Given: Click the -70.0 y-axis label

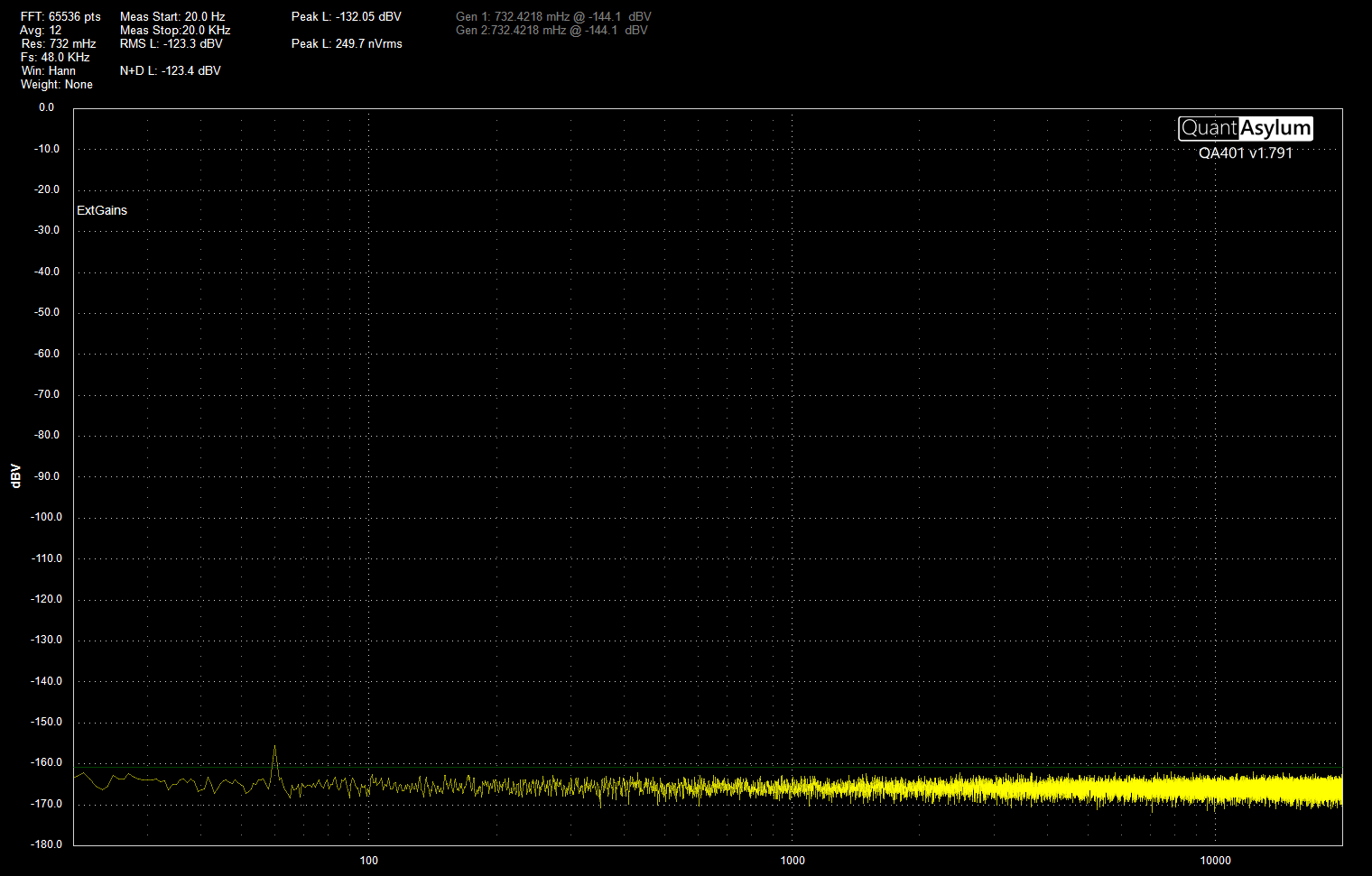Looking at the screenshot, I should (x=47, y=394).
